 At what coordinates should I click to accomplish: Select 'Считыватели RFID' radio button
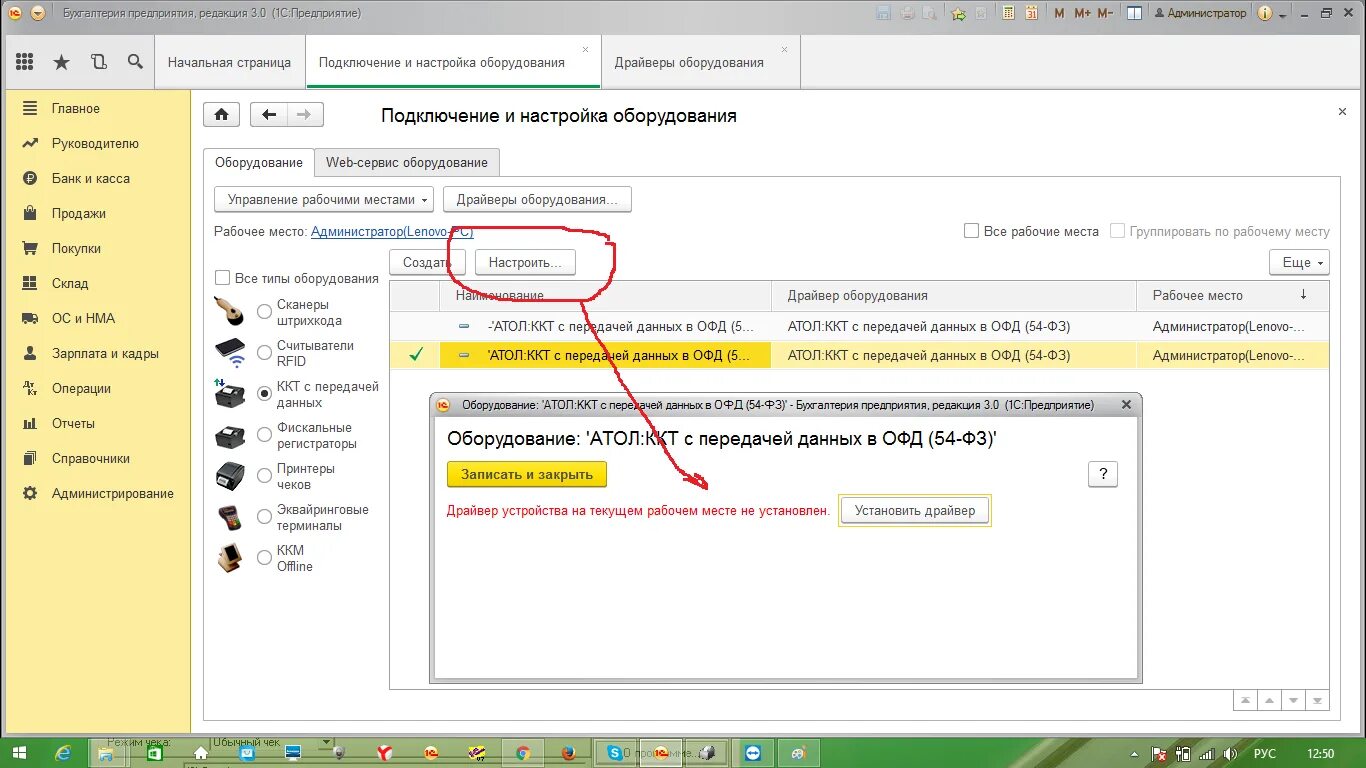(x=264, y=353)
